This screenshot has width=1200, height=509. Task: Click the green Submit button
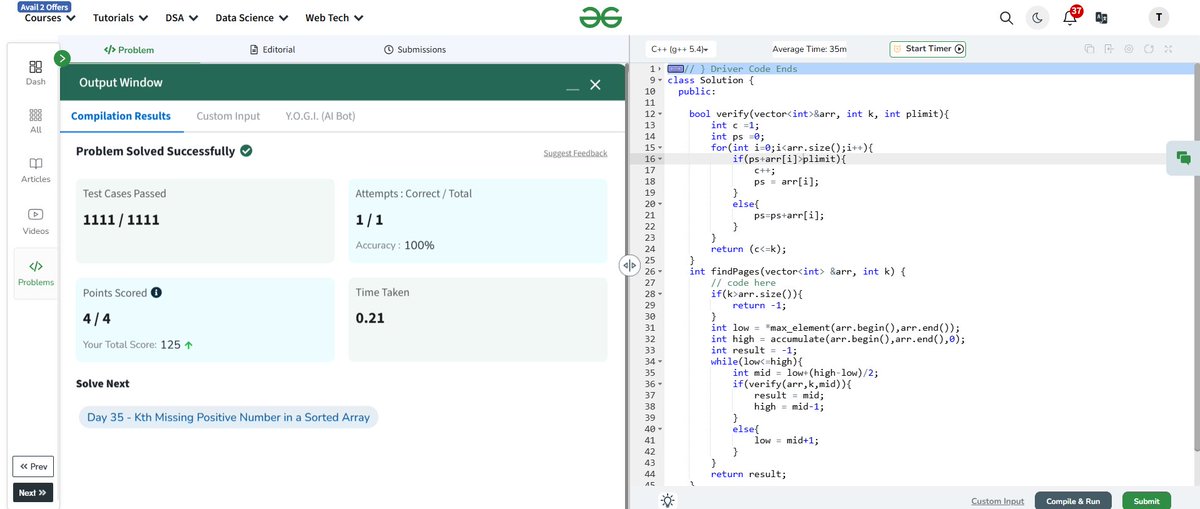1147,501
